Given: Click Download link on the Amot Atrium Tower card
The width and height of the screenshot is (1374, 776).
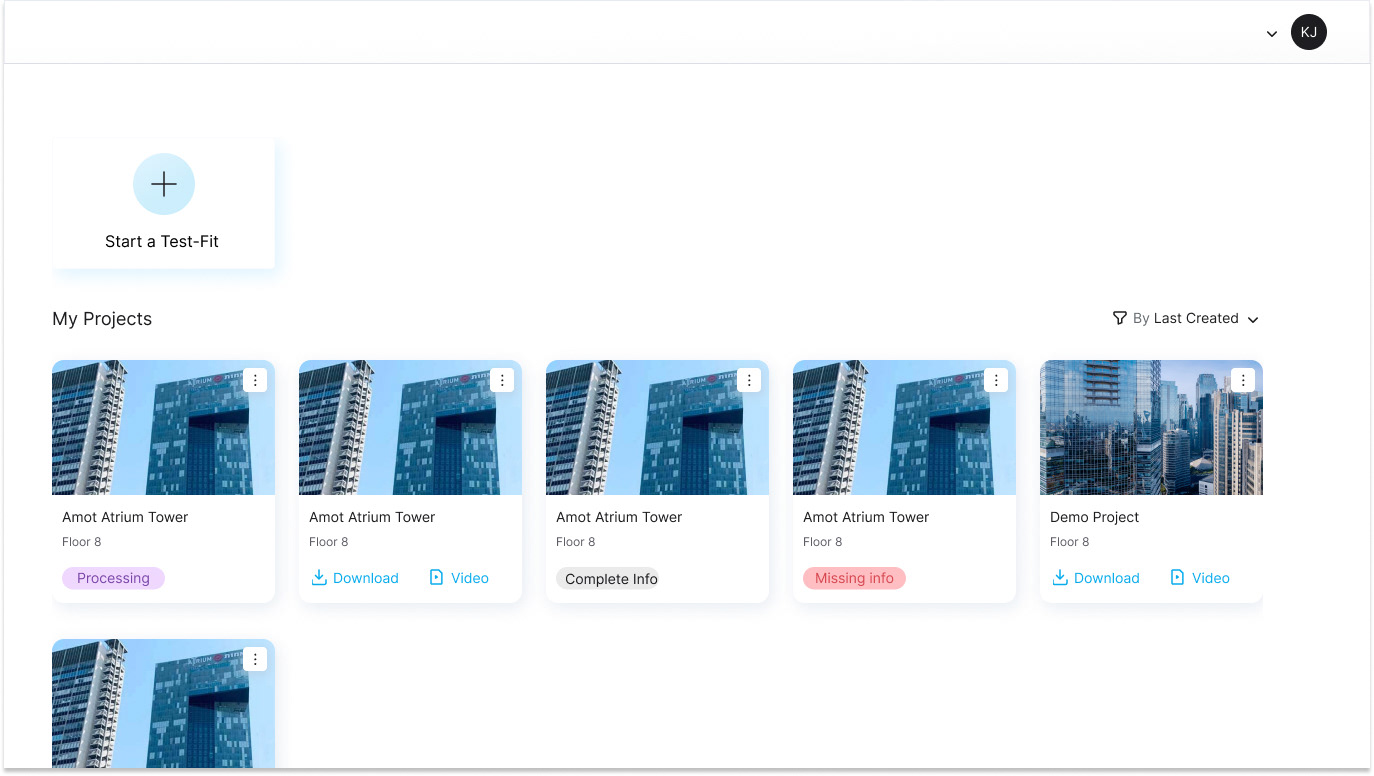Looking at the screenshot, I should [x=355, y=578].
